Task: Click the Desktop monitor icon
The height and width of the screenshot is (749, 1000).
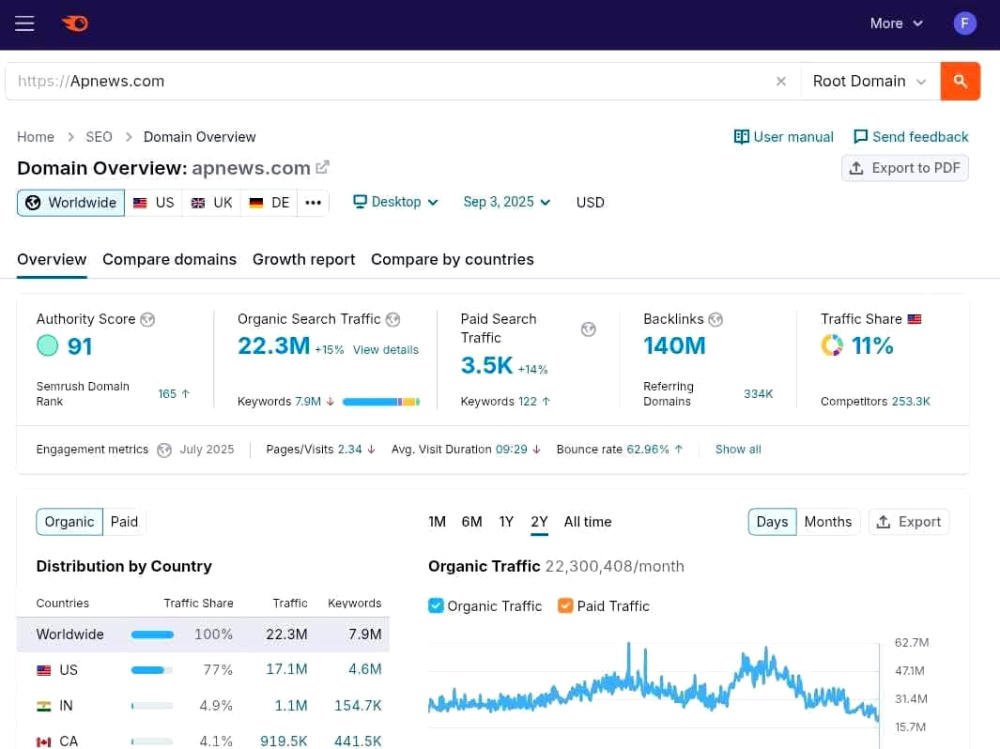Action: (360, 202)
